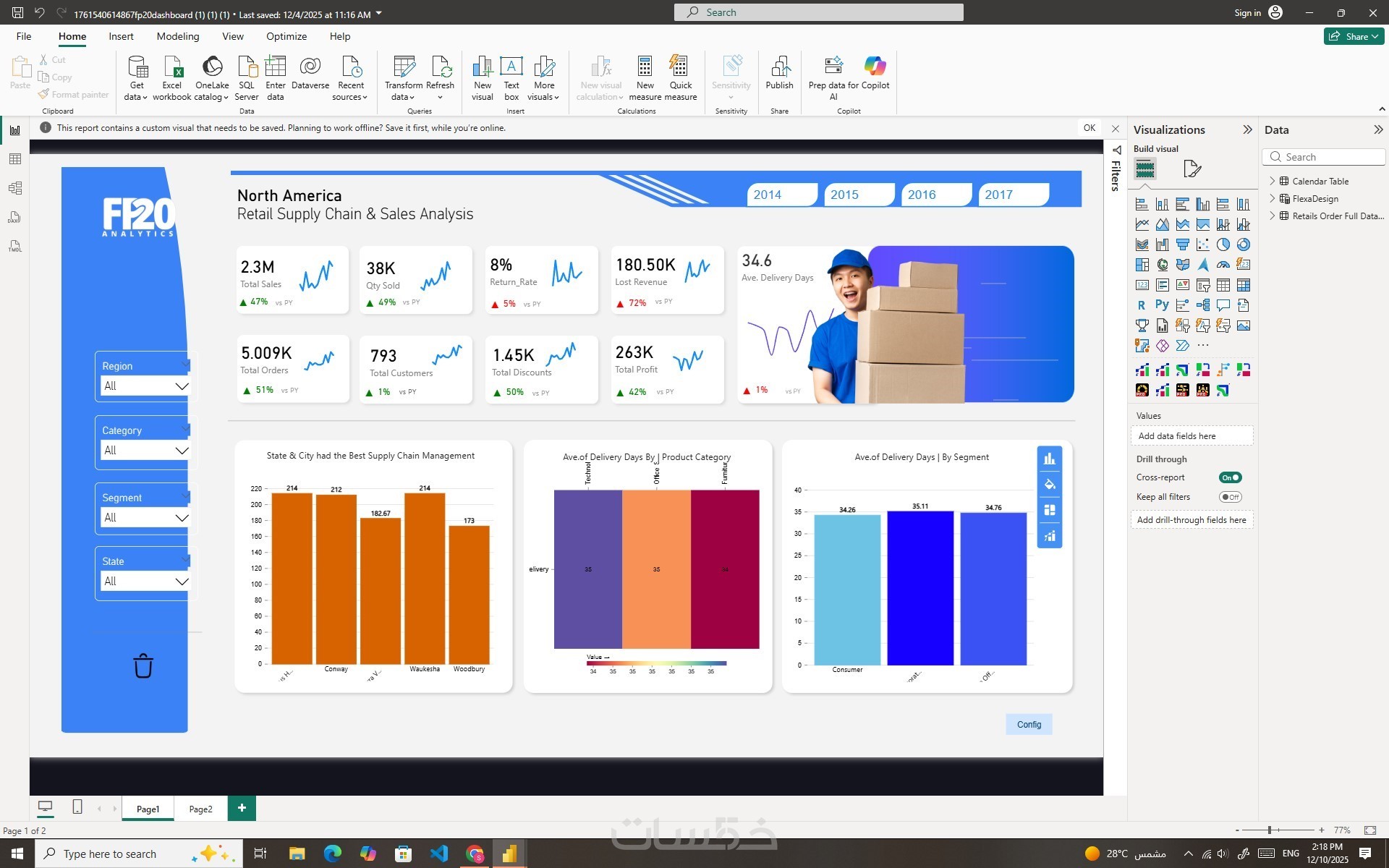Viewport: 1389px width, 868px height.
Task: Toggle the Cross-report switch off
Action: [1230, 477]
